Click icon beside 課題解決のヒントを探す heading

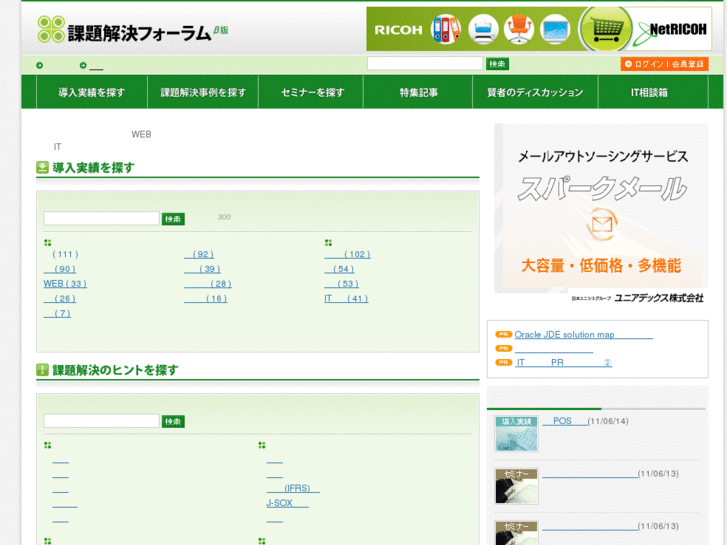pyautogui.click(x=43, y=370)
